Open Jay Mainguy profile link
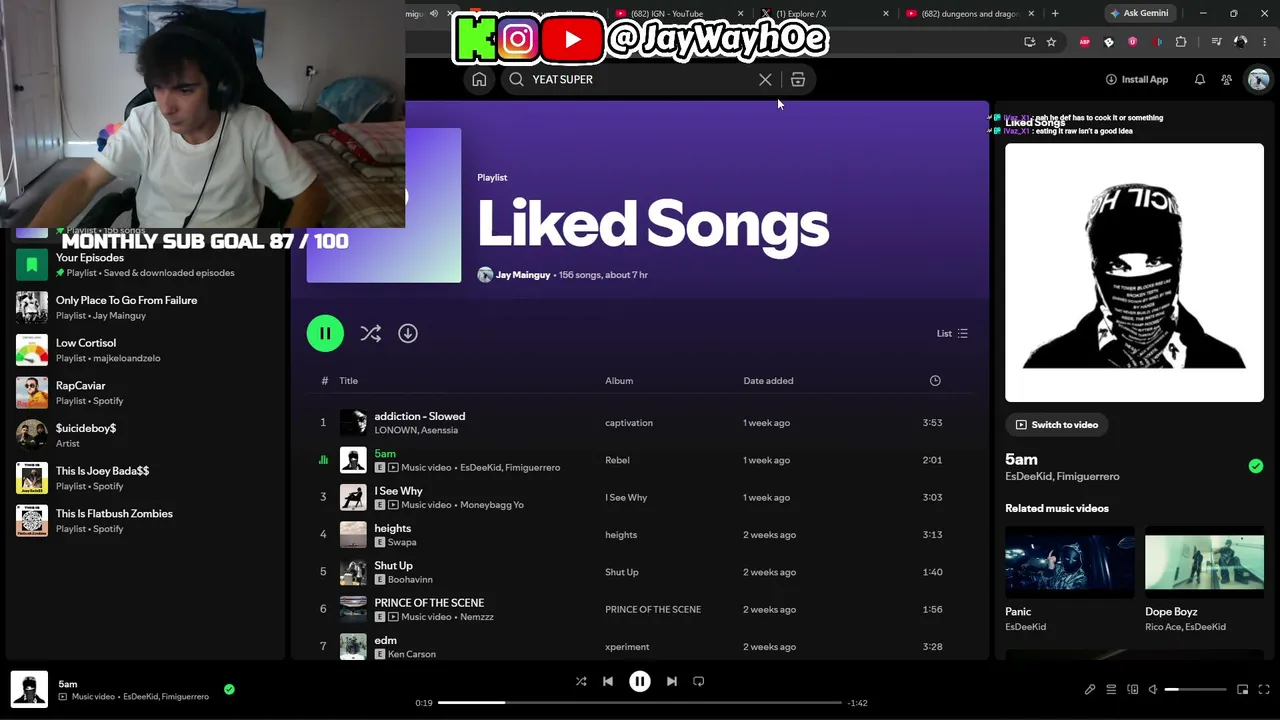The image size is (1280, 720). click(x=524, y=275)
